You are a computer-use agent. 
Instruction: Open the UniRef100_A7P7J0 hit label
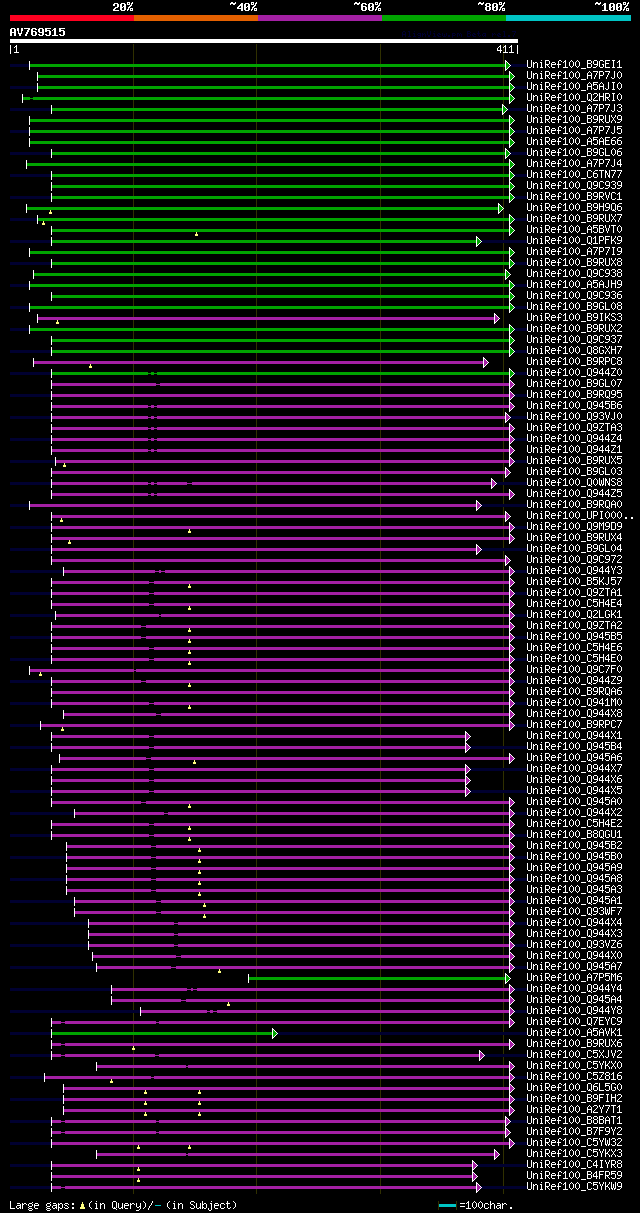click(574, 76)
